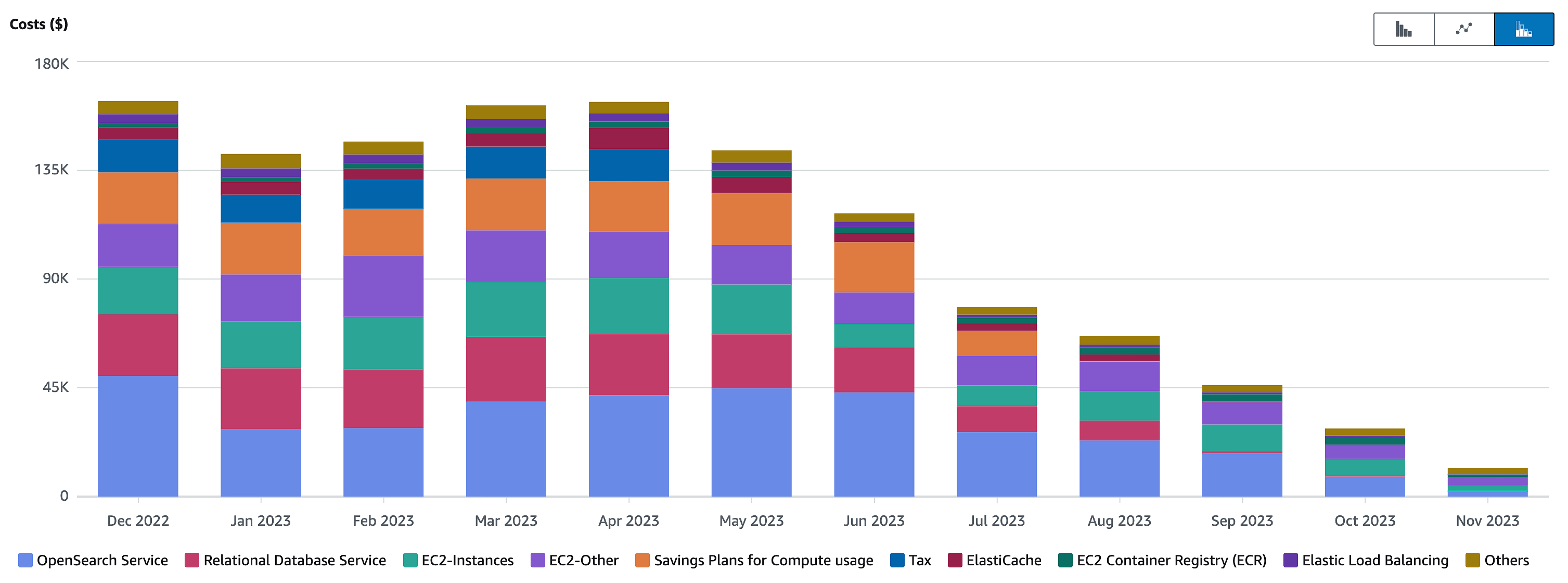The width and height of the screenshot is (1568, 583).
Task: Switch to line chart view icon
Action: pyautogui.click(x=1464, y=29)
